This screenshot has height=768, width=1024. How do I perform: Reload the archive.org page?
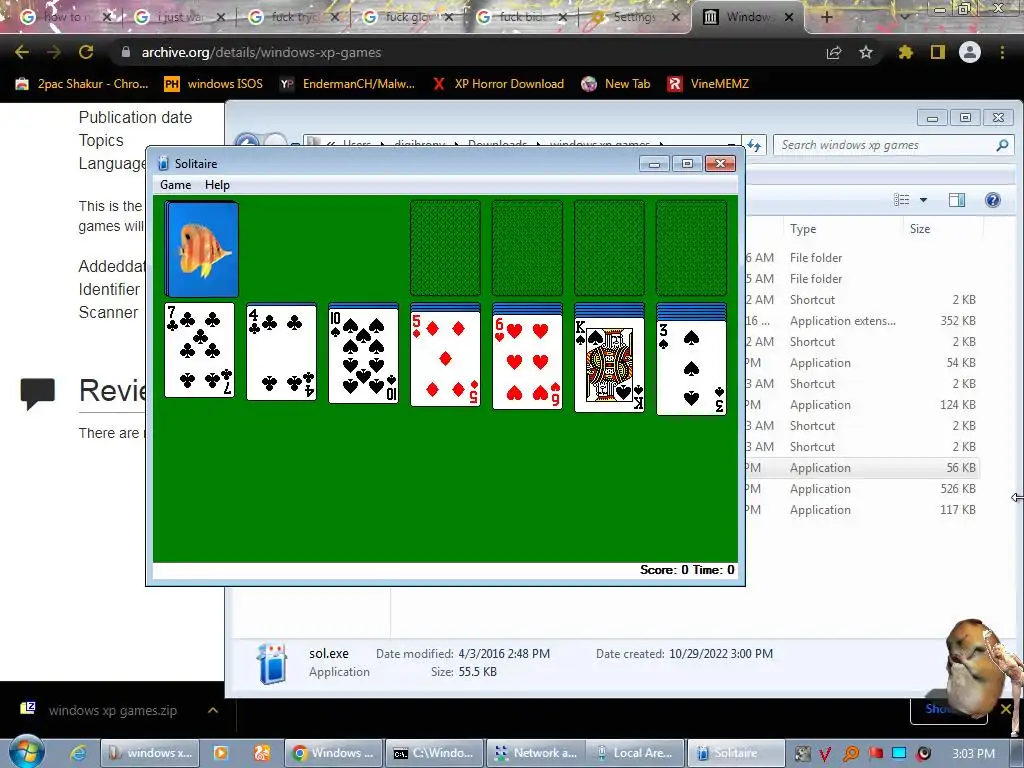tap(86, 52)
